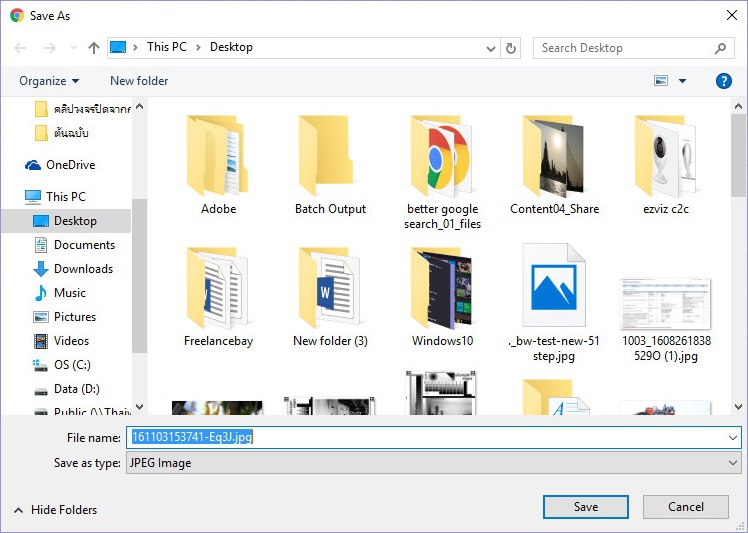Select Downloads in the navigation pane

(83, 269)
